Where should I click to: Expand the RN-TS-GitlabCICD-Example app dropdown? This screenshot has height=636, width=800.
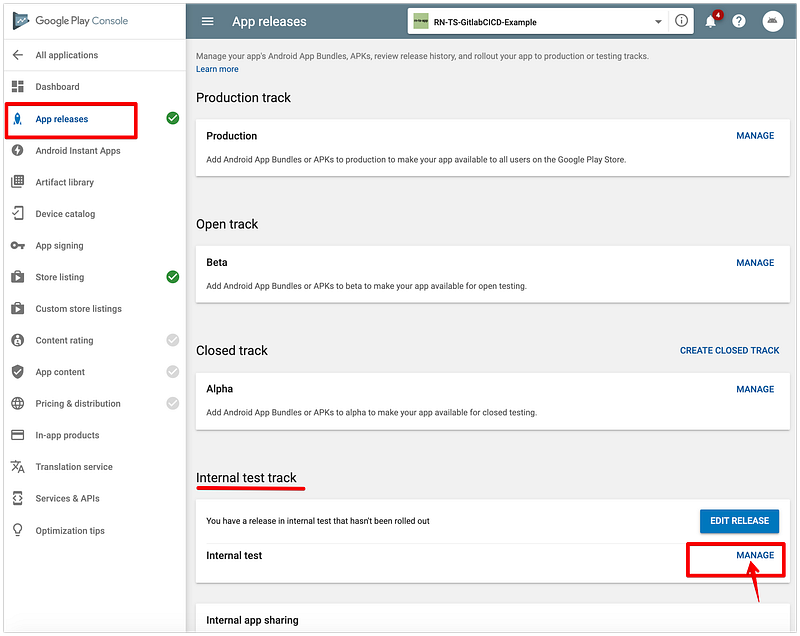tap(658, 22)
